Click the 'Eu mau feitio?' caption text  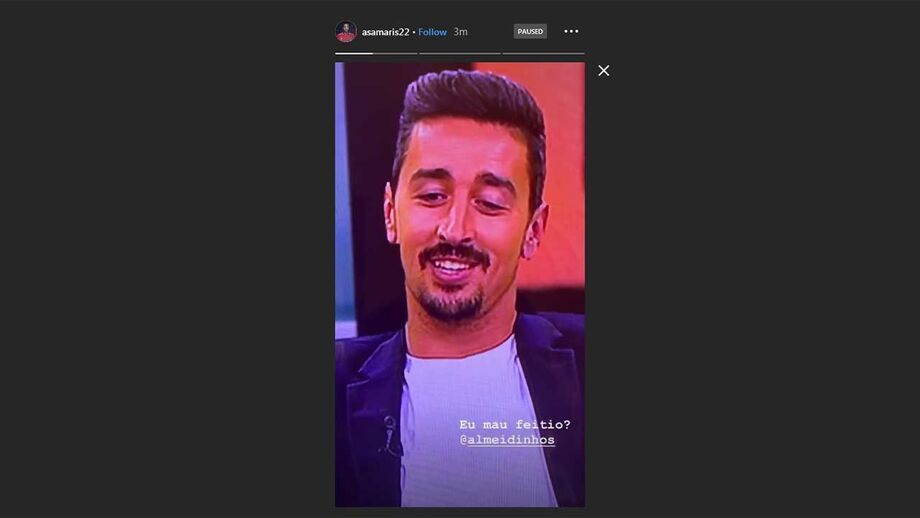(x=515, y=424)
